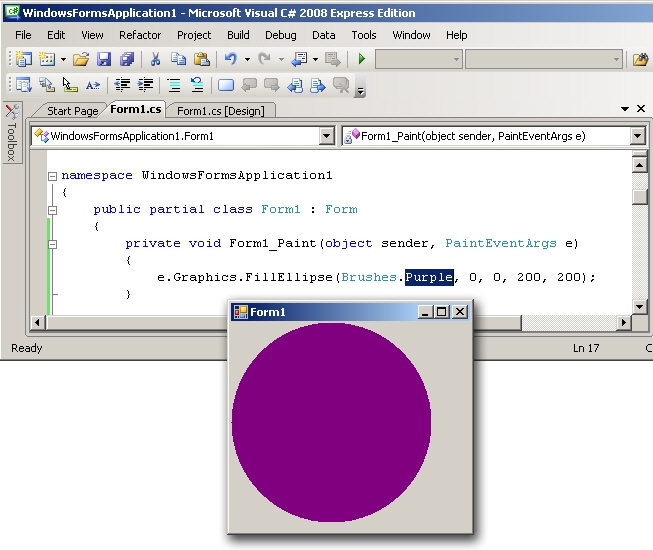Click the Save All icon

pyautogui.click(x=127, y=59)
